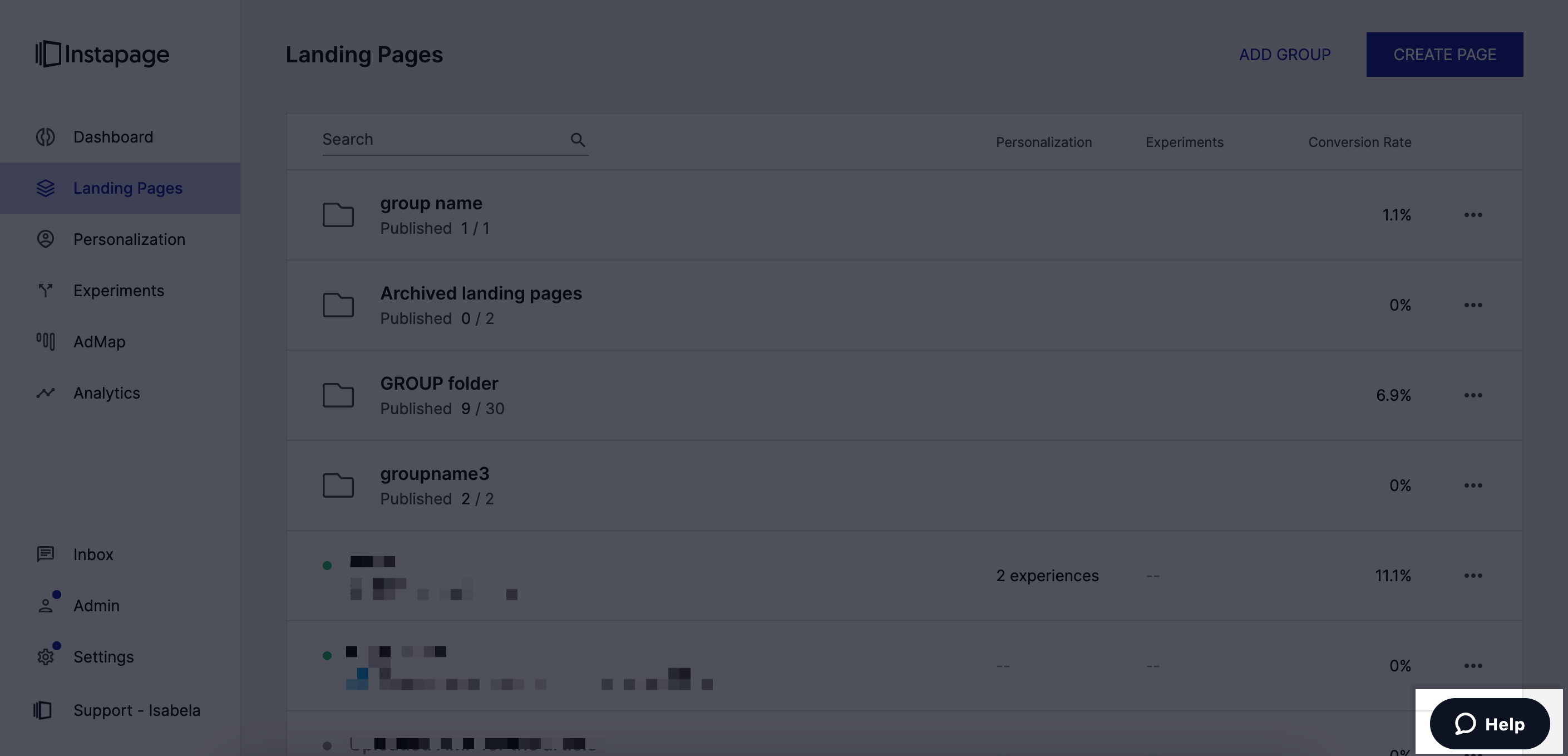Click the 6.9% conversion rate value
This screenshot has width=1568, height=756.
pyautogui.click(x=1393, y=395)
